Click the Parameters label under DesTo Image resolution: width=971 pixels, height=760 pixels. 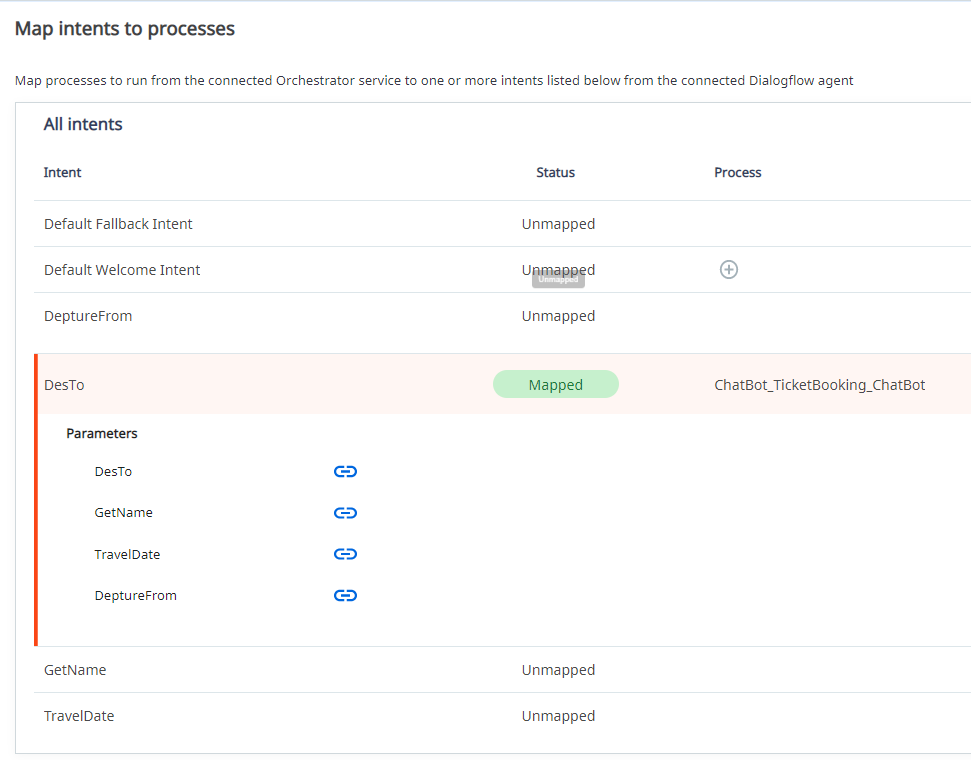click(101, 433)
